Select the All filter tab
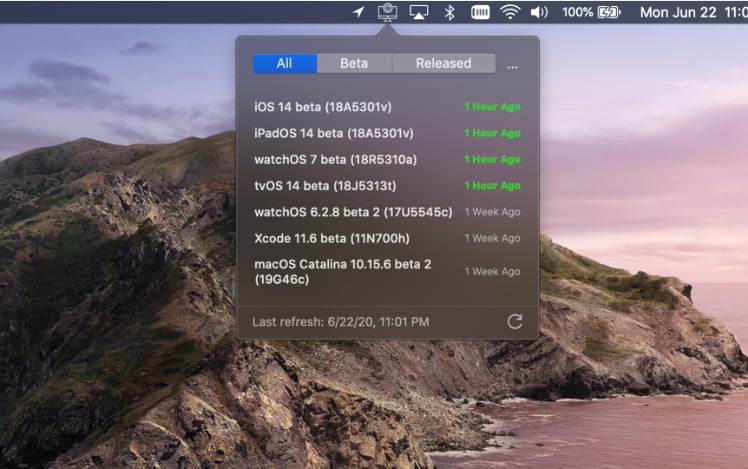The height and width of the screenshot is (469, 748). coord(284,63)
